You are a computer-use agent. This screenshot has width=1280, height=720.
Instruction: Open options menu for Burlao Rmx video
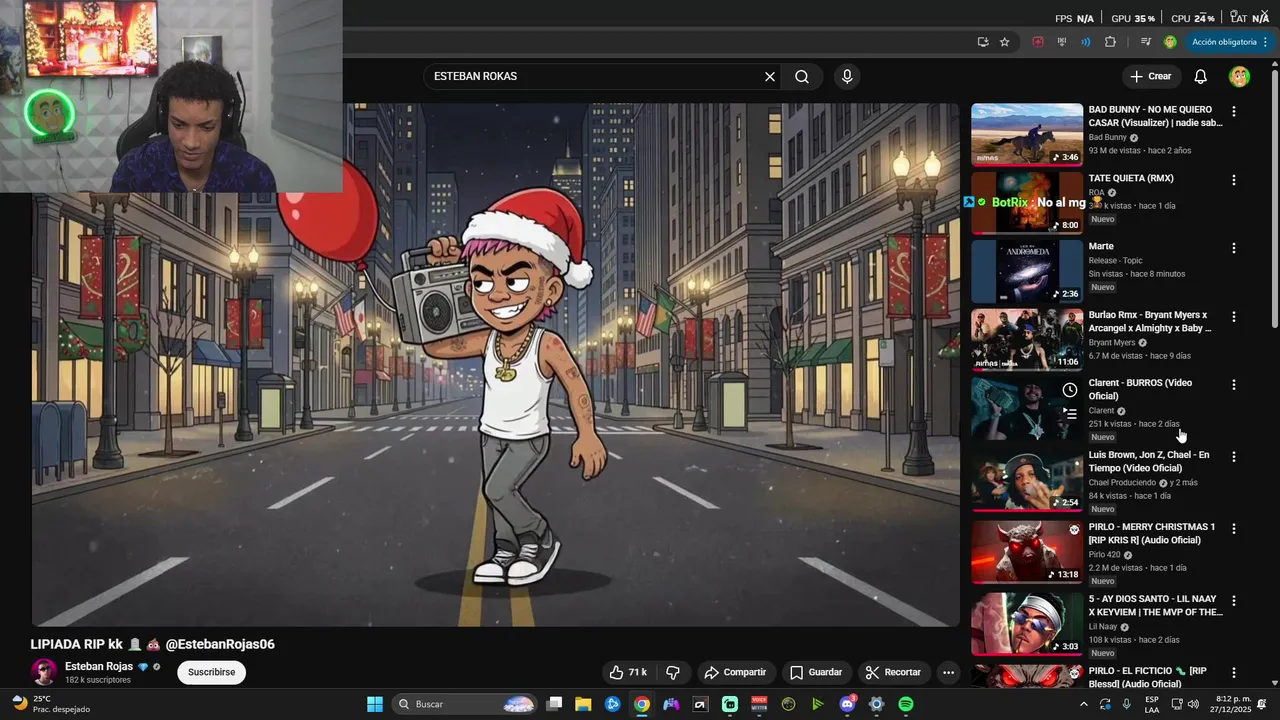click(x=1233, y=317)
